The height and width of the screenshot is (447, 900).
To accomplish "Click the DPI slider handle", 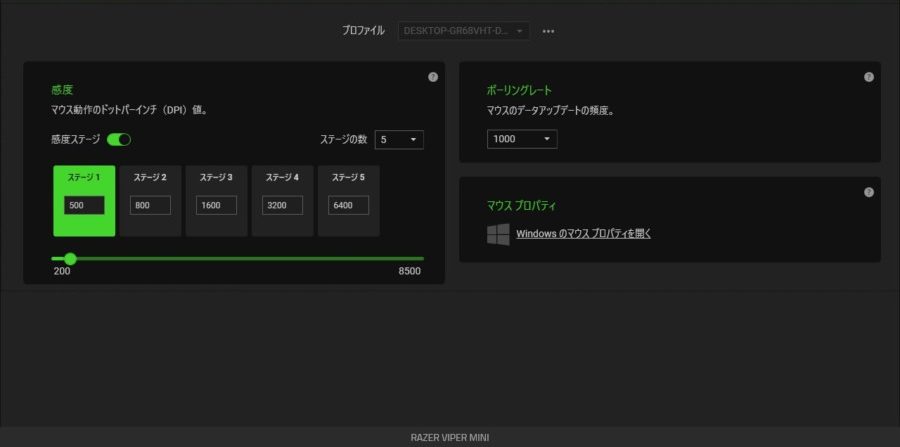I will 70,258.
